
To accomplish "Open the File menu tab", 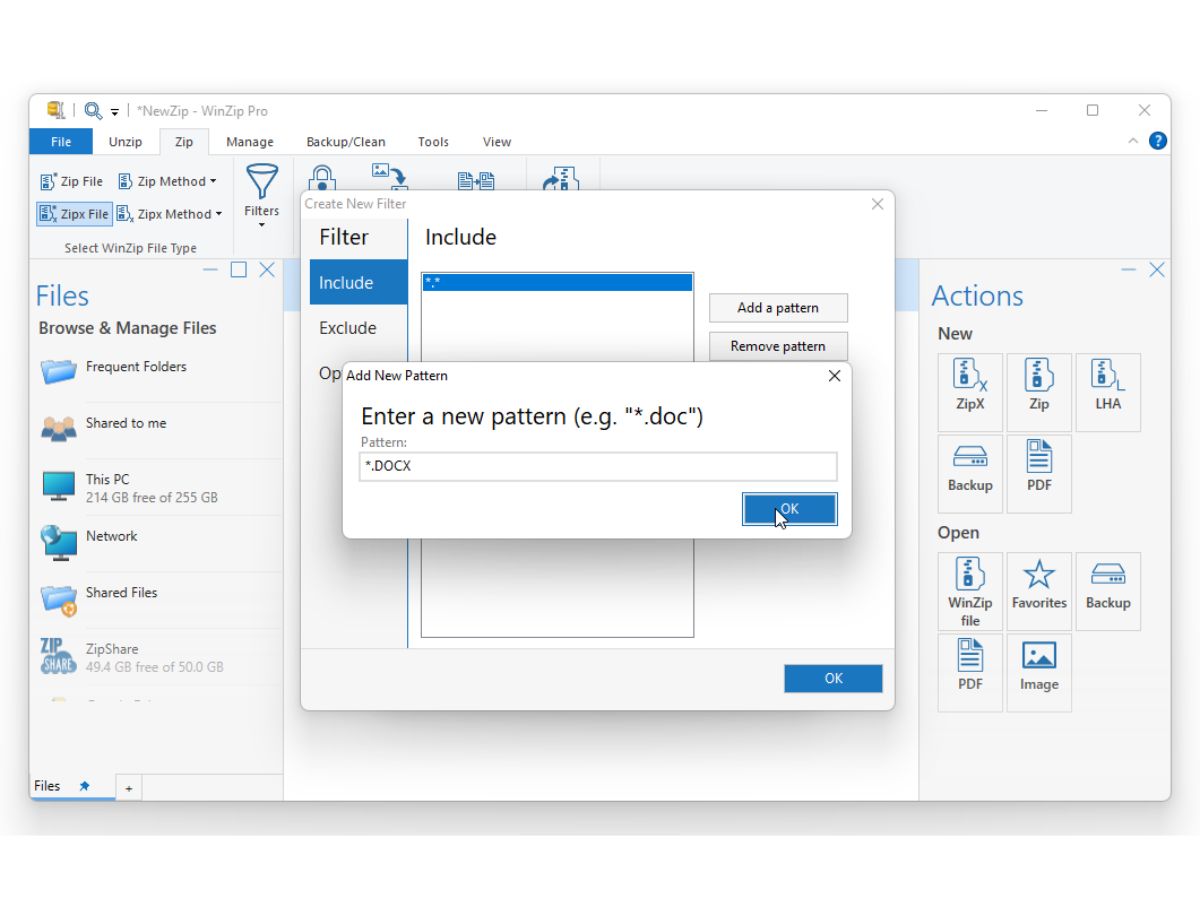I will pyautogui.click(x=61, y=142).
